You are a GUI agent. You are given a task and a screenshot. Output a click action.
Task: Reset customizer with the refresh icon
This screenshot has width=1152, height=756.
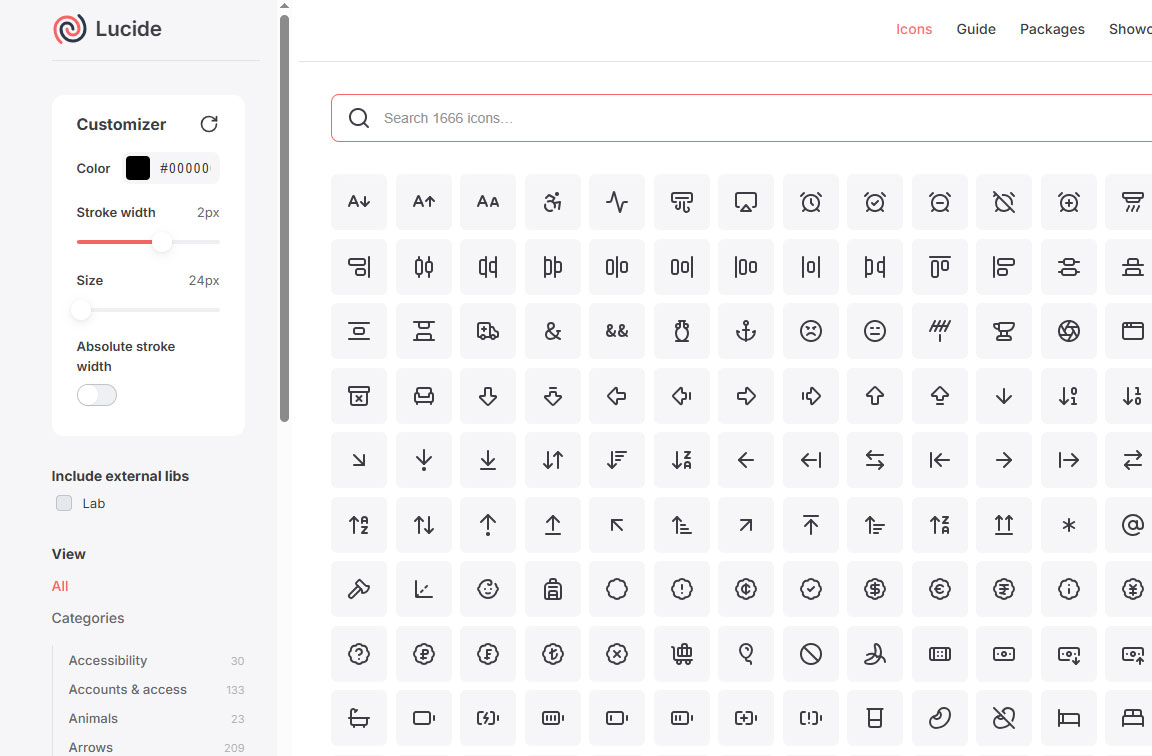[x=209, y=124]
